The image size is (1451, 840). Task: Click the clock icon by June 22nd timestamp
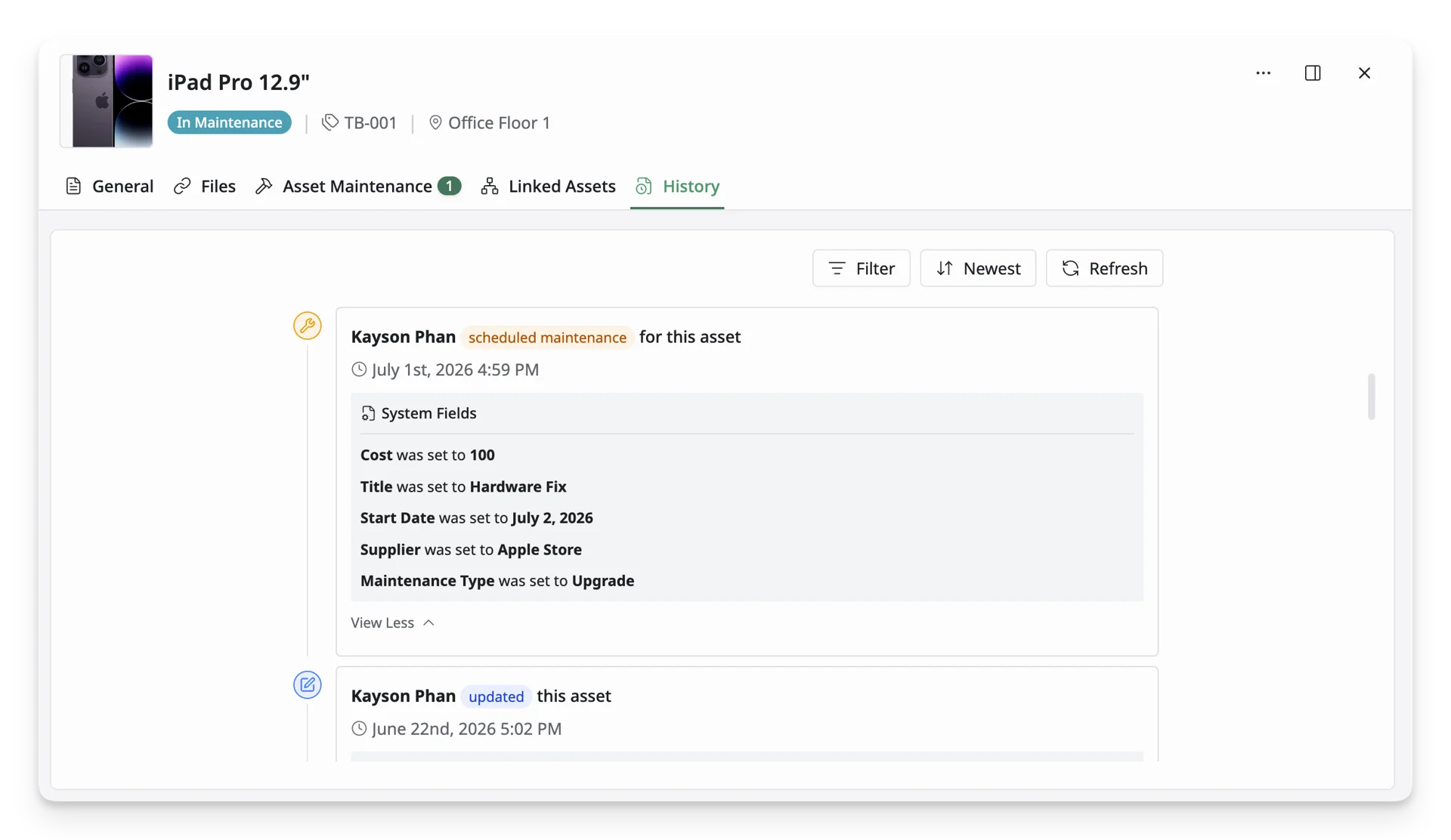tap(359, 729)
